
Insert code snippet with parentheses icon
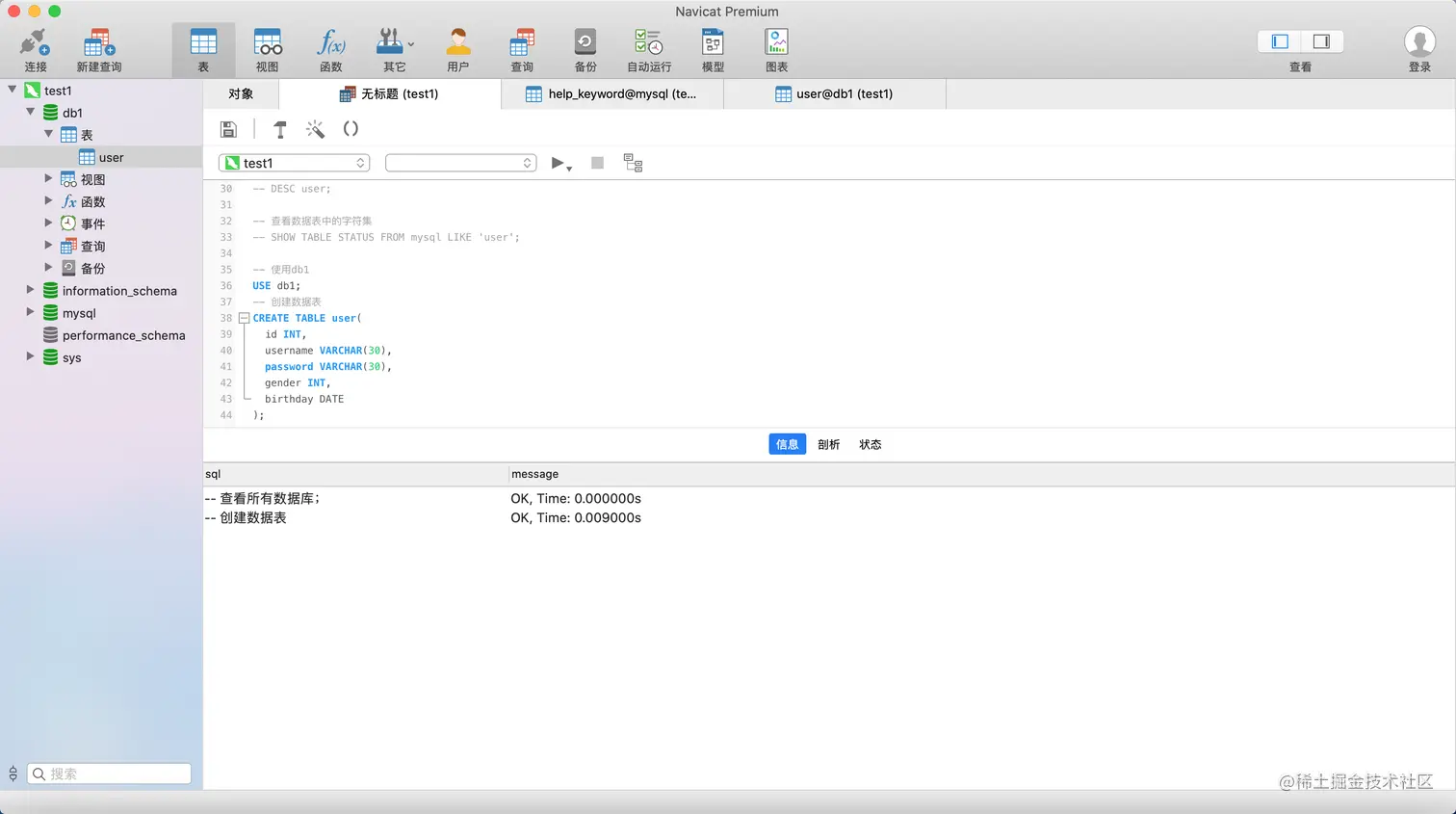click(351, 129)
